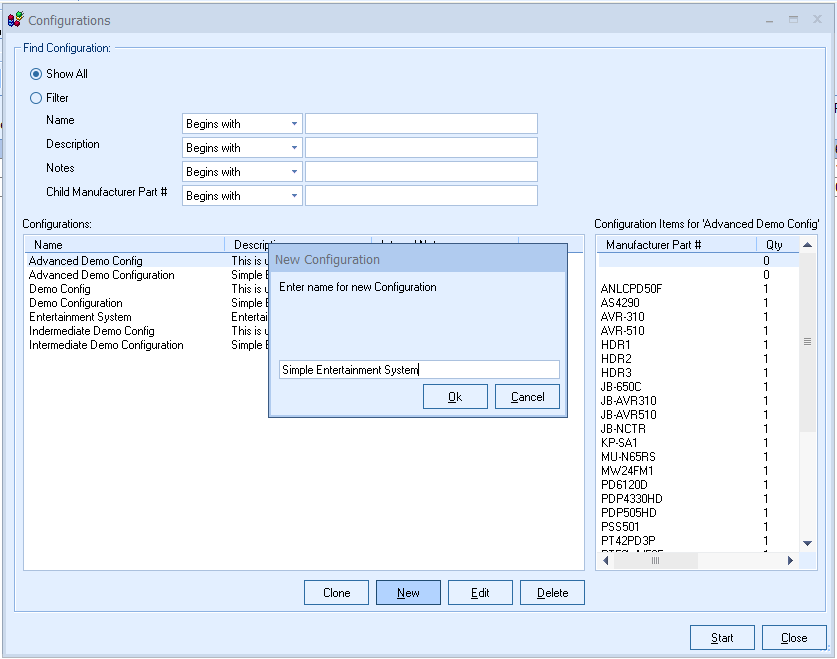This screenshot has width=837, height=659.
Task: Click the Edit button
Action: tap(480, 593)
